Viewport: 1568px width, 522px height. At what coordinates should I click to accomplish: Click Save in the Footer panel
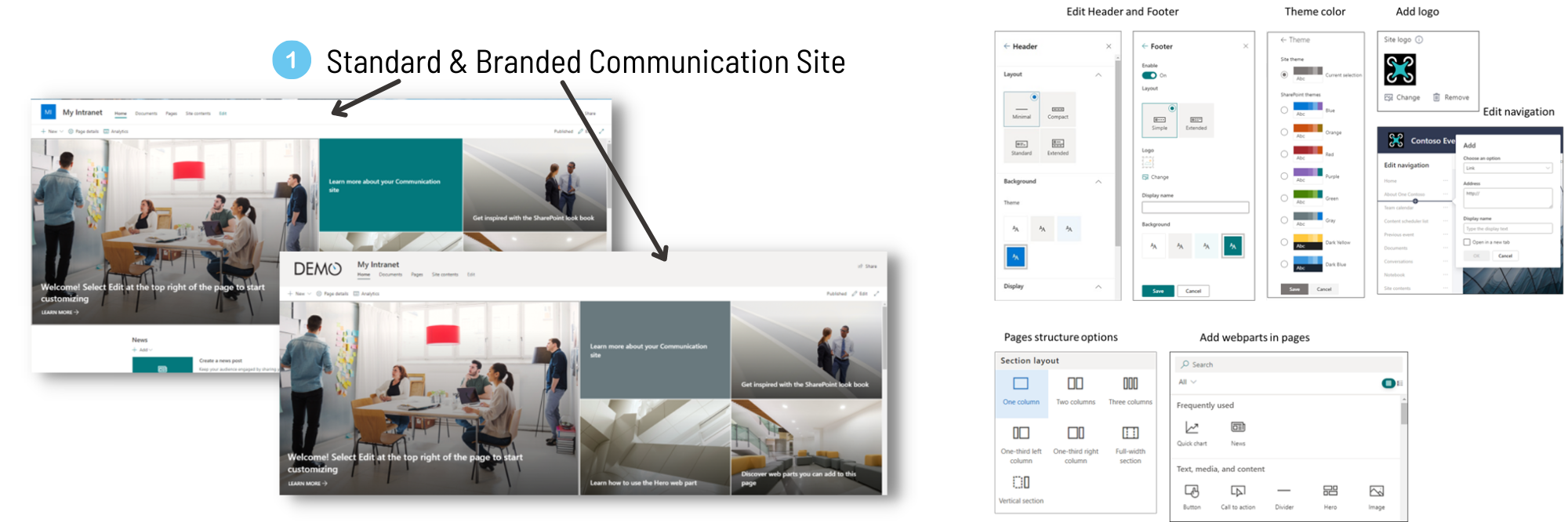point(1158,291)
